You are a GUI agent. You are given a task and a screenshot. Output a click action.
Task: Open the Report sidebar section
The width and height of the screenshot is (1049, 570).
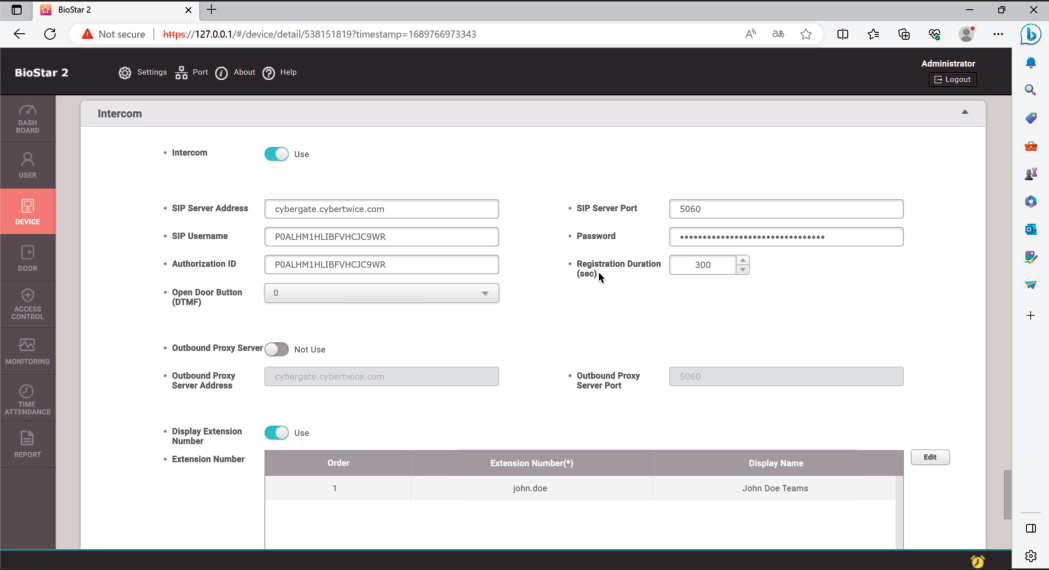point(27,444)
